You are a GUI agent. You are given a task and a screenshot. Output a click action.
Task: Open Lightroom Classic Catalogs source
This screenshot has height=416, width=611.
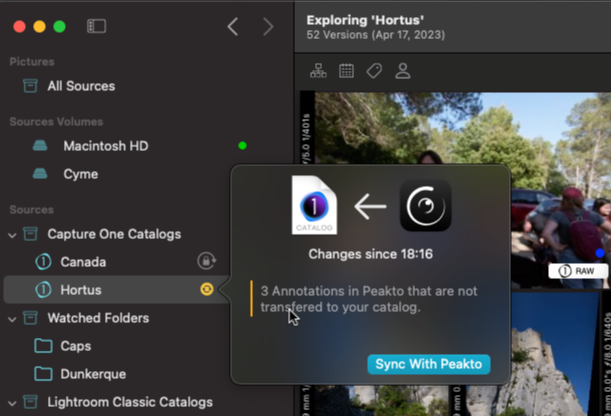130,402
